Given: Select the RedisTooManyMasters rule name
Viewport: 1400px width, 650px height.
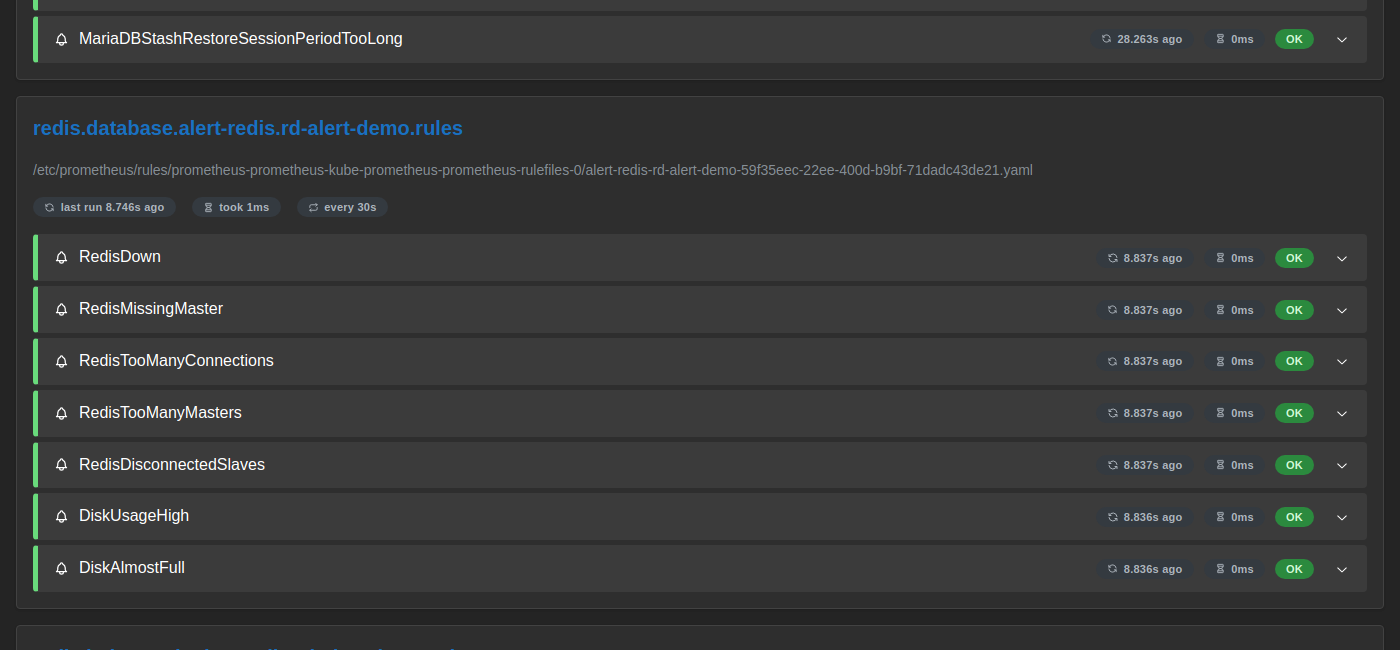Looking at the screenshot, I should point(160,413).
